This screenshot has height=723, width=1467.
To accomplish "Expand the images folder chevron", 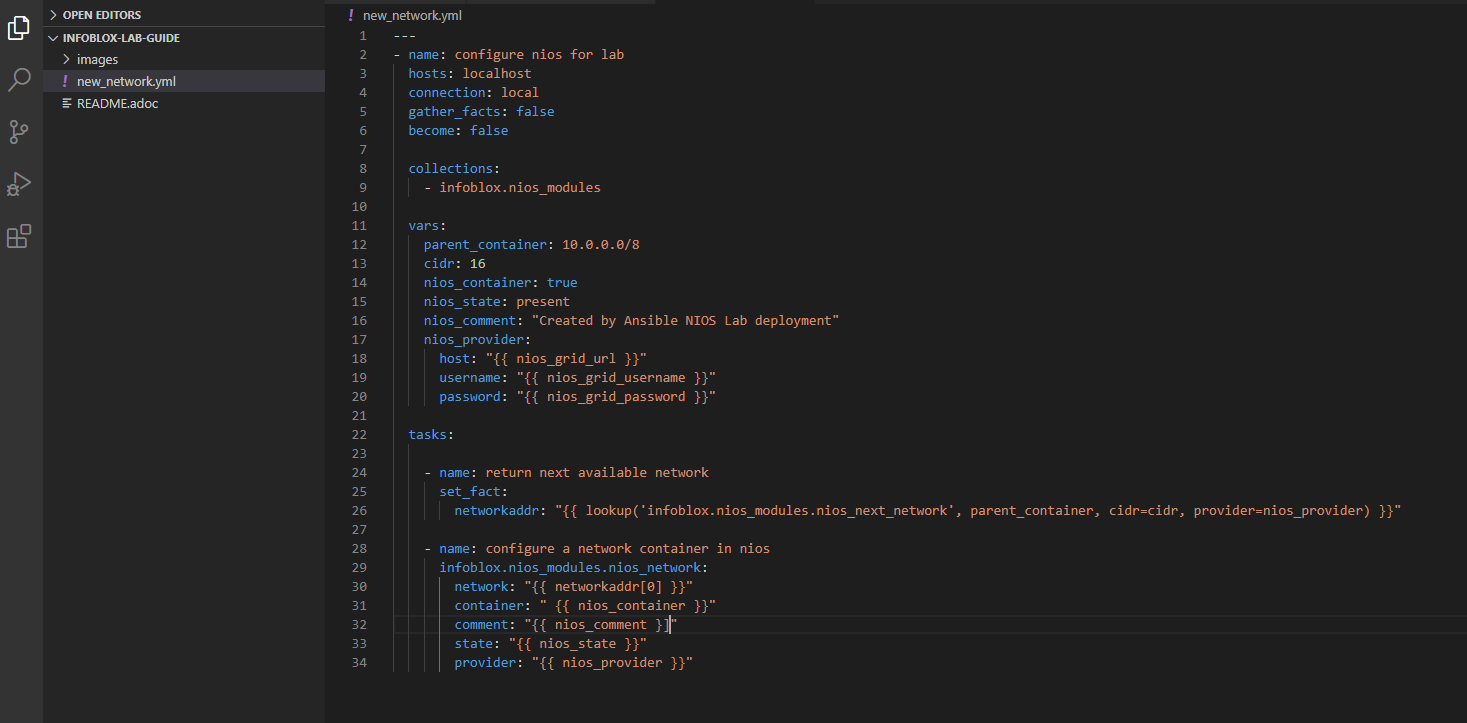I will point(66,60).
